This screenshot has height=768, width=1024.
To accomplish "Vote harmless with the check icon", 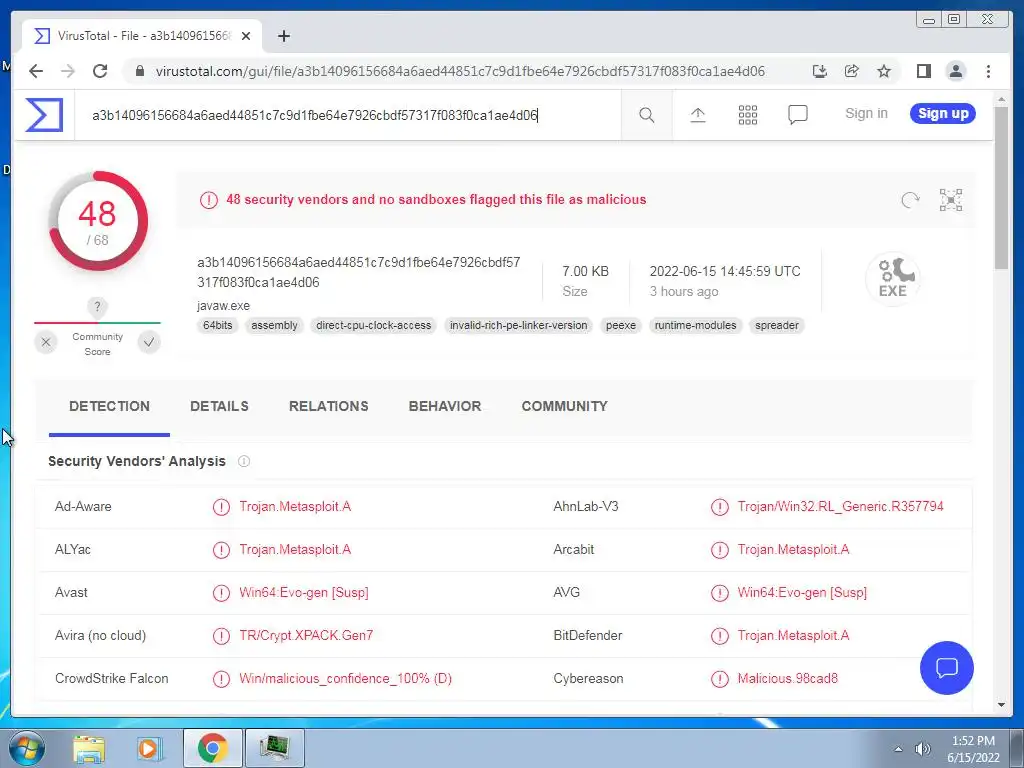I will point(149,342).
